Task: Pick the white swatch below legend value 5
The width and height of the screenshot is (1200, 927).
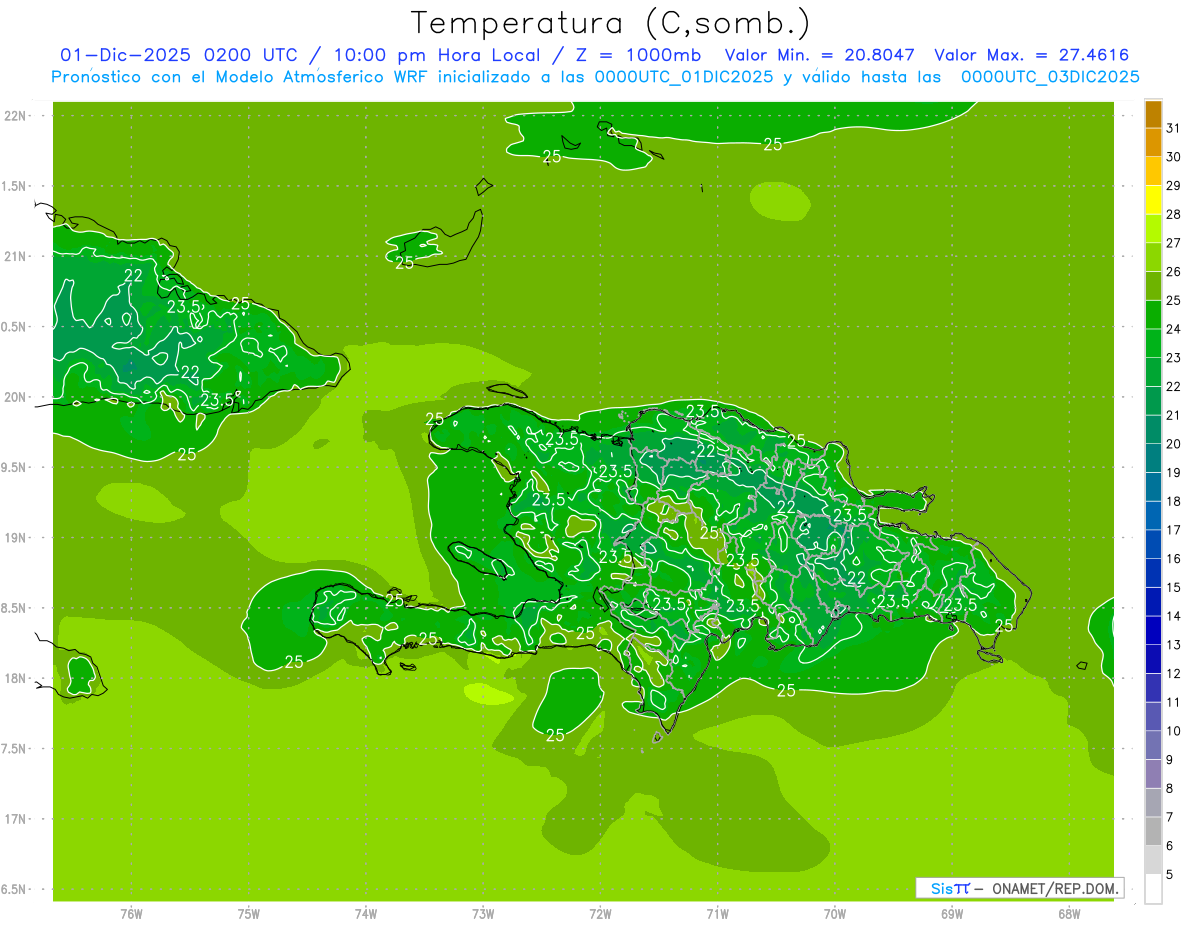Action: pos(1153,888)
